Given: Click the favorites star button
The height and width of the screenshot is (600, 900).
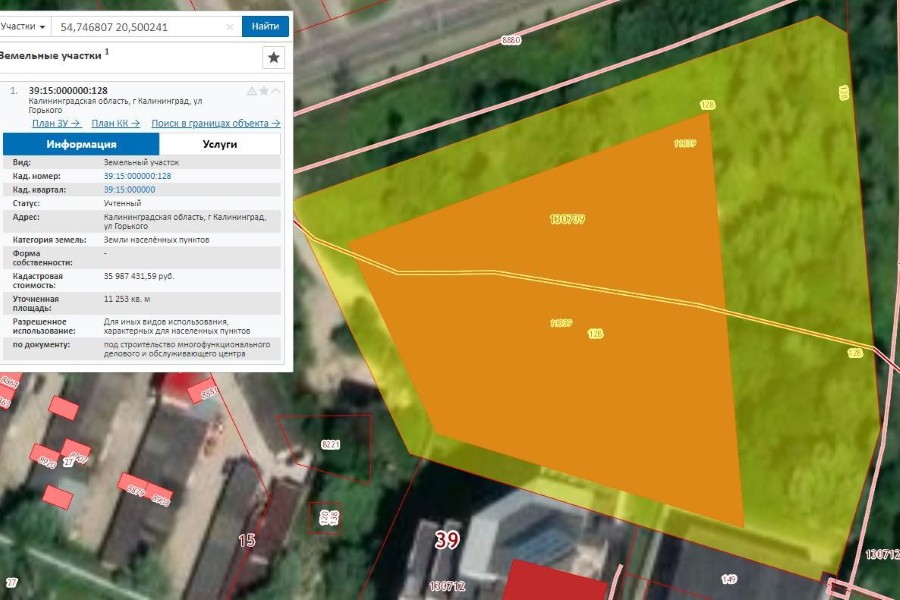Looking at the screenshot, I should point(273,58).
